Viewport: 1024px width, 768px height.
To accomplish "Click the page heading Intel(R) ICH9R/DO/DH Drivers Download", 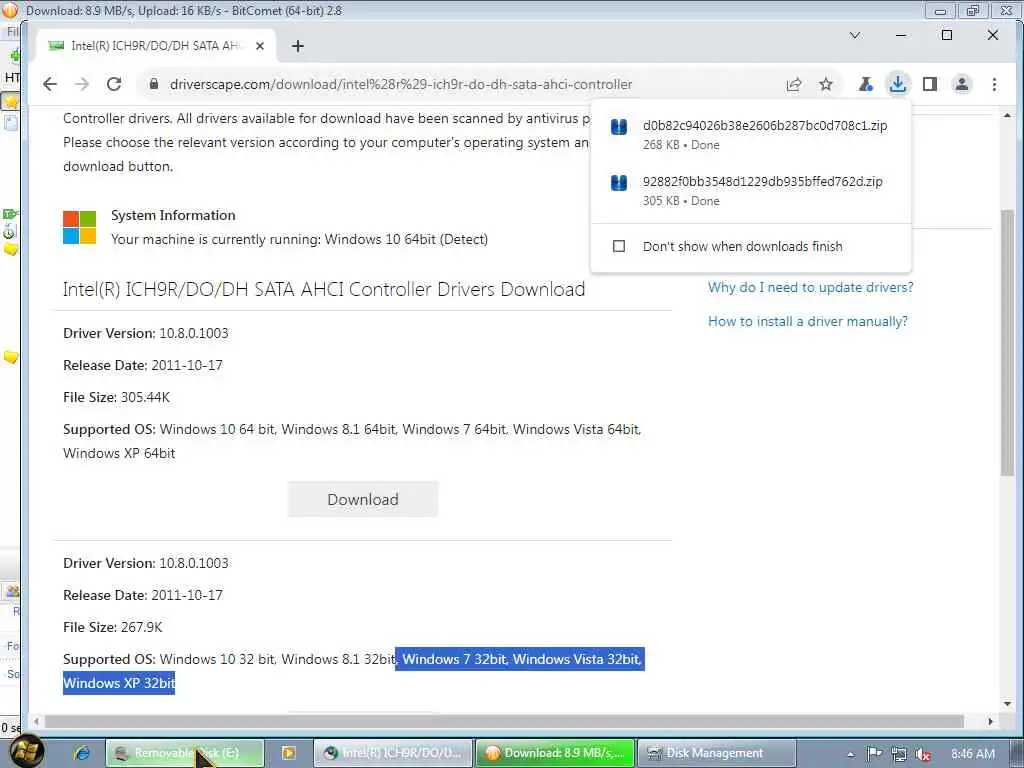I will tap(324, 289).
